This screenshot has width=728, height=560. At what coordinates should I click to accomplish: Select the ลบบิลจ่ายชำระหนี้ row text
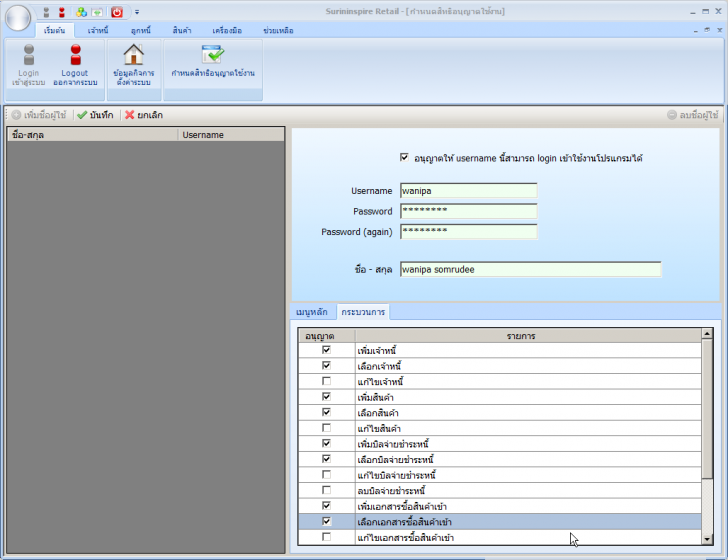point(391,491)
